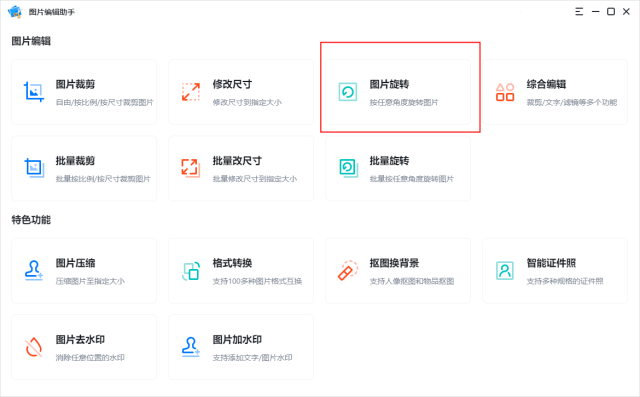Screen dimensions: 640x397
Task: Click description 消除任意位置的水印
Action: 90,357
